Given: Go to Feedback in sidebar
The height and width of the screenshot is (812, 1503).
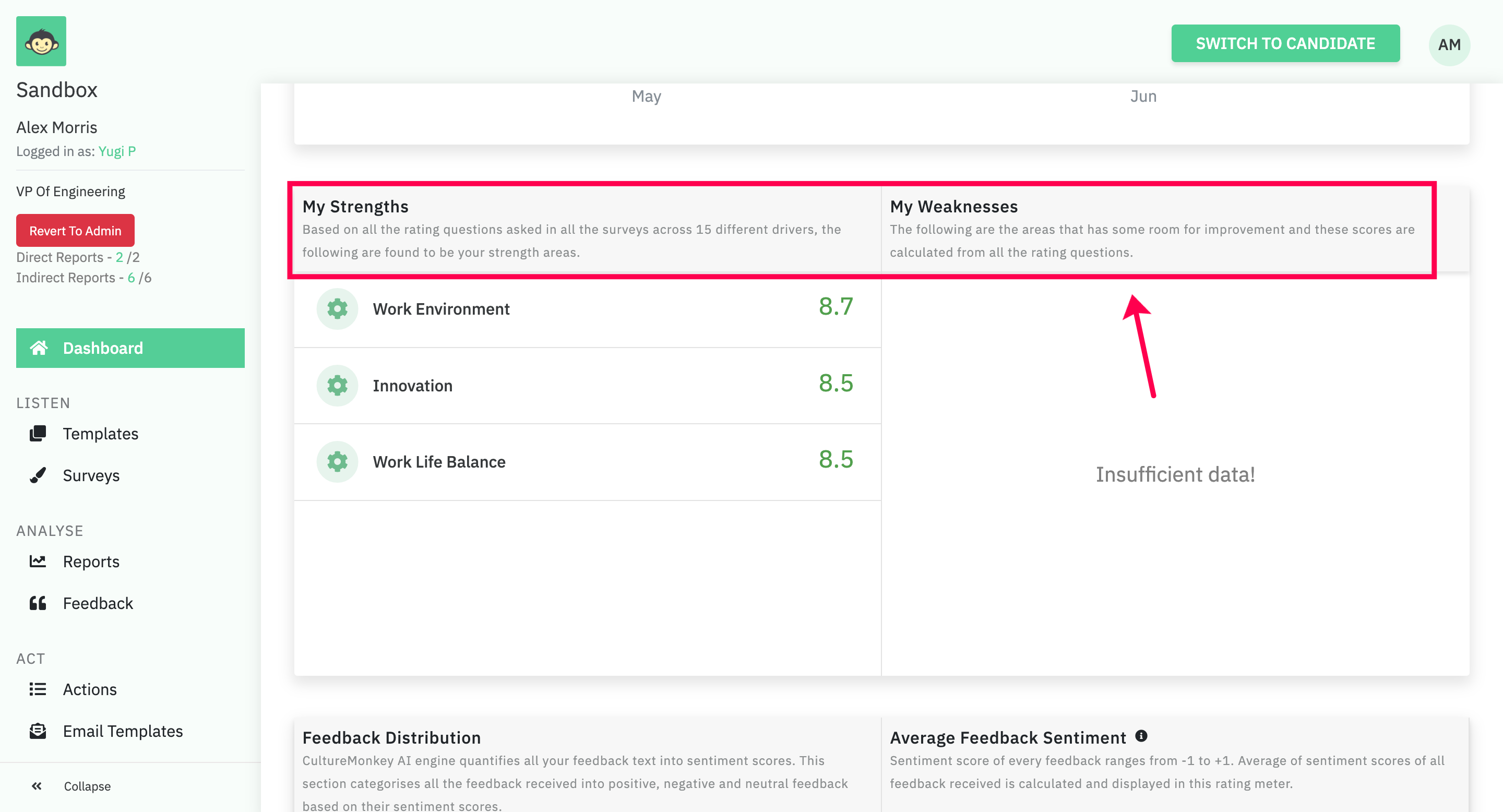Looking at the screenshot, I should coord(98,603).
